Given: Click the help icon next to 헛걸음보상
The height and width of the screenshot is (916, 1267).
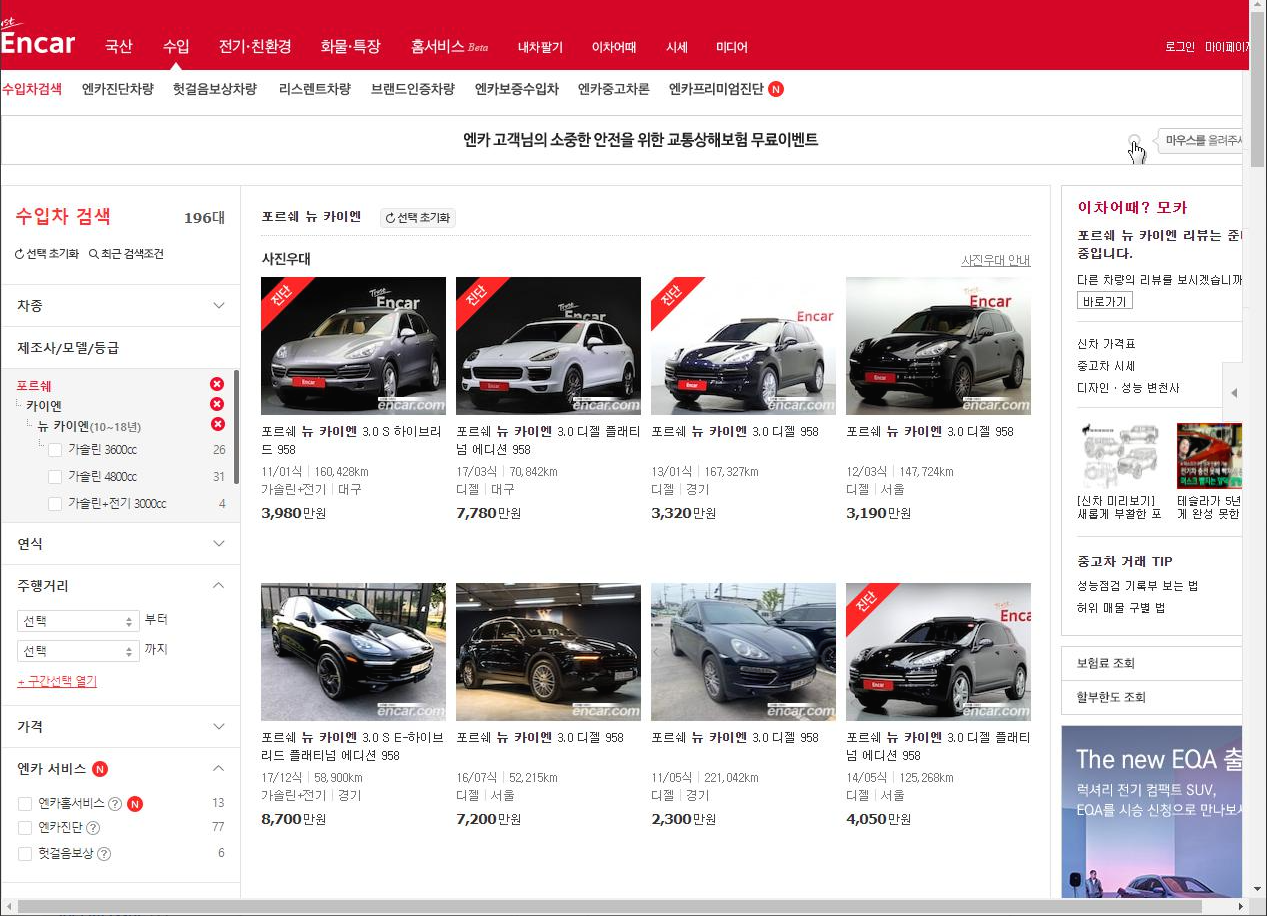Looking at the screenshot, I should (x=104, y=854).
